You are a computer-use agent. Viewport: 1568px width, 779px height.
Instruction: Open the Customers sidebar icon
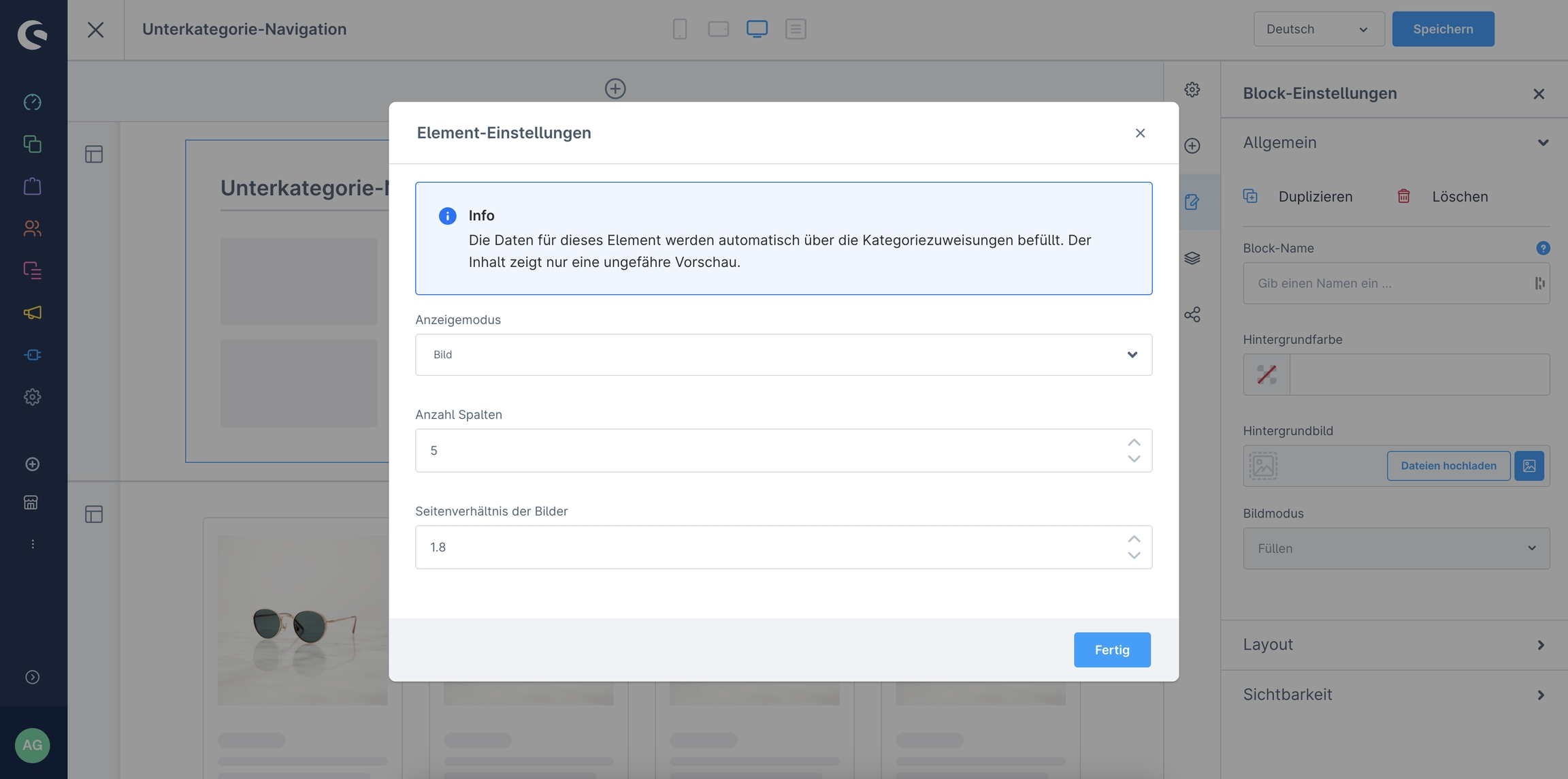pyautogui.click(x=32, y=228)
